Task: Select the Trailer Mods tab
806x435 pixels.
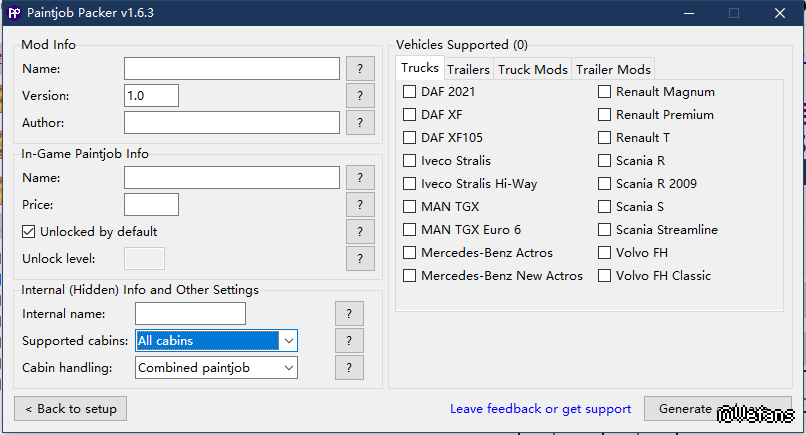Action: pyautogui.click(x=613, y=69)
